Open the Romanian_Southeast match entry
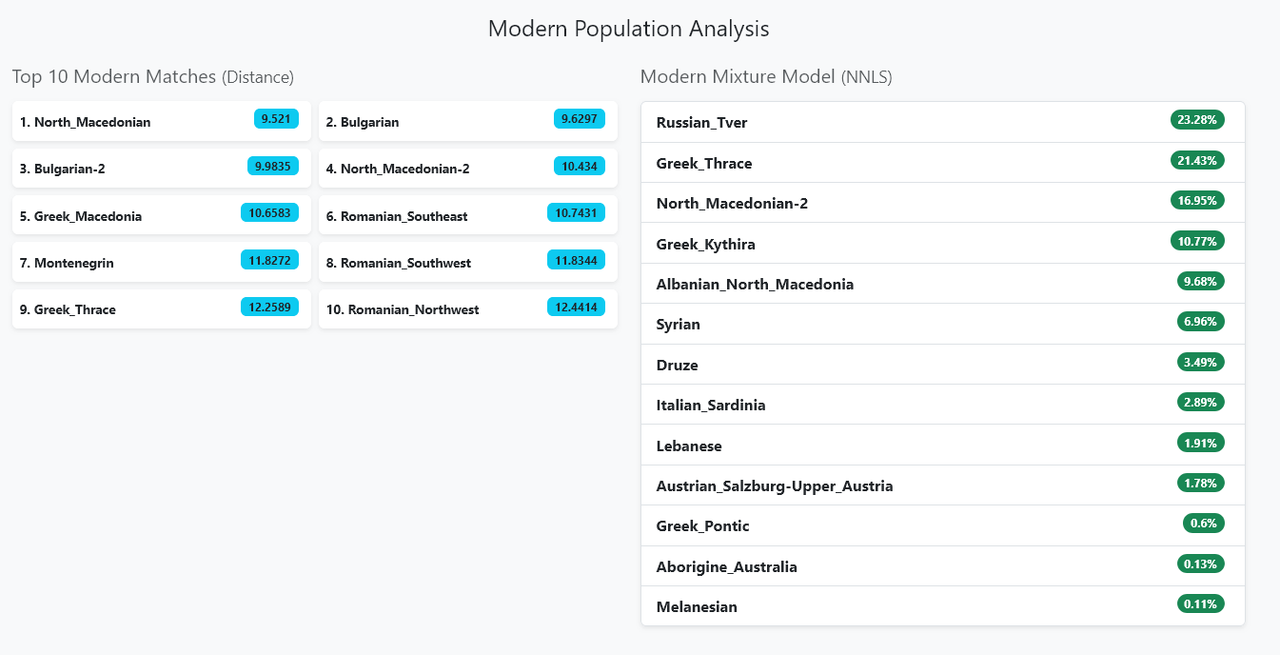This screenshot has width=1280, height=655. pyautogui.click(x=467, y=216)
